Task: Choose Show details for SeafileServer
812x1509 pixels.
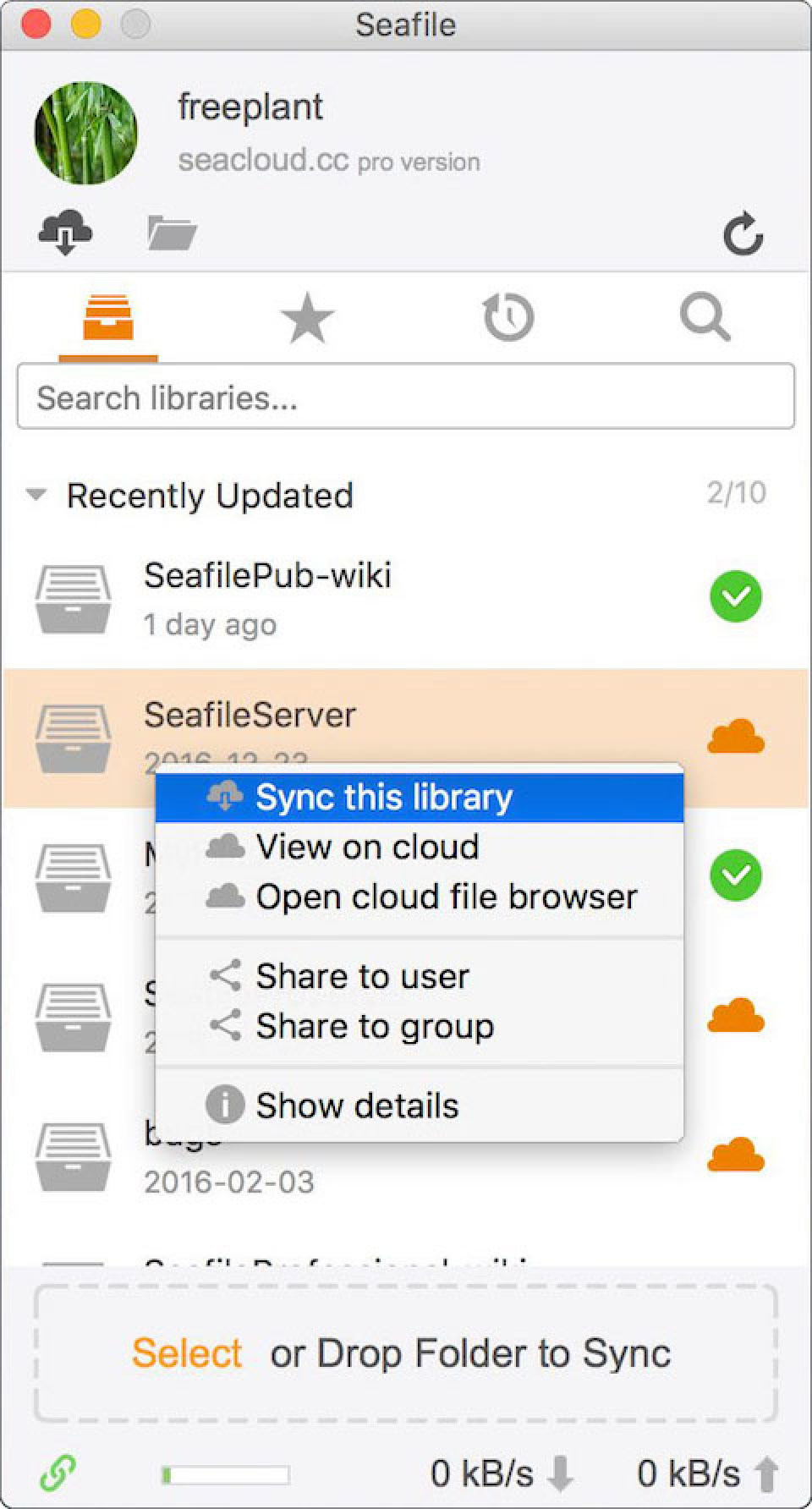Action: (x=356, y=1105)
